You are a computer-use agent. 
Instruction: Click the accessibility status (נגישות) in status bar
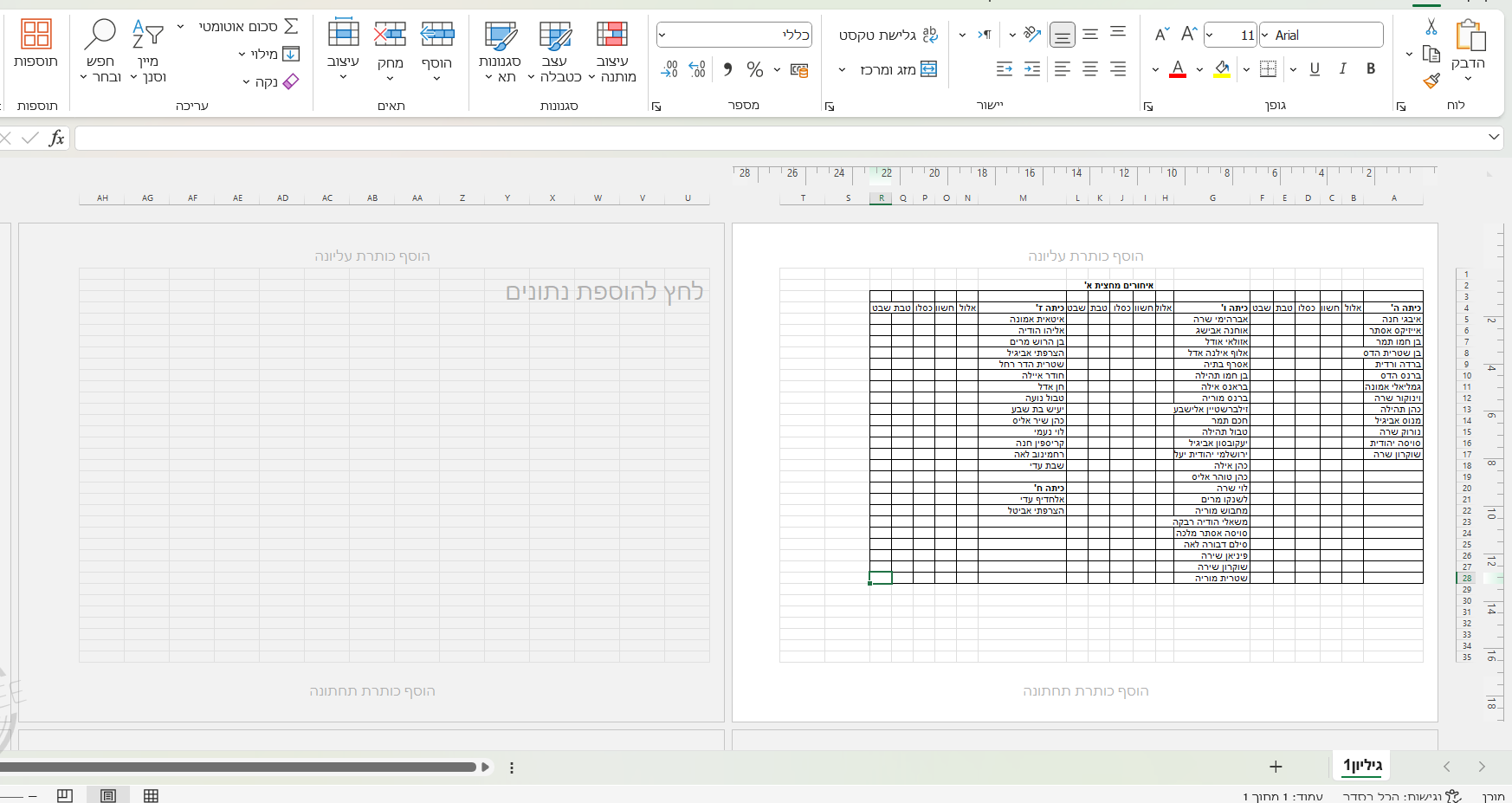(x=1401, y=796)
